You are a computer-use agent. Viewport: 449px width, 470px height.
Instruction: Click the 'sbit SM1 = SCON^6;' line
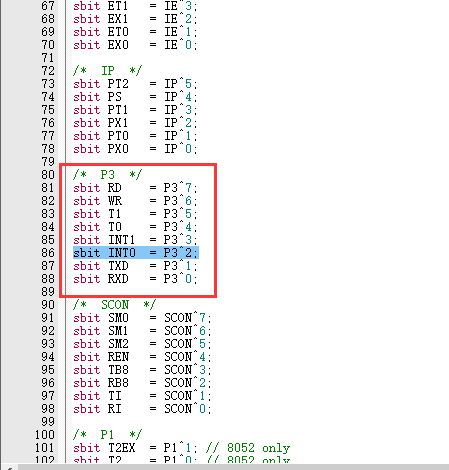click(142, 331)
